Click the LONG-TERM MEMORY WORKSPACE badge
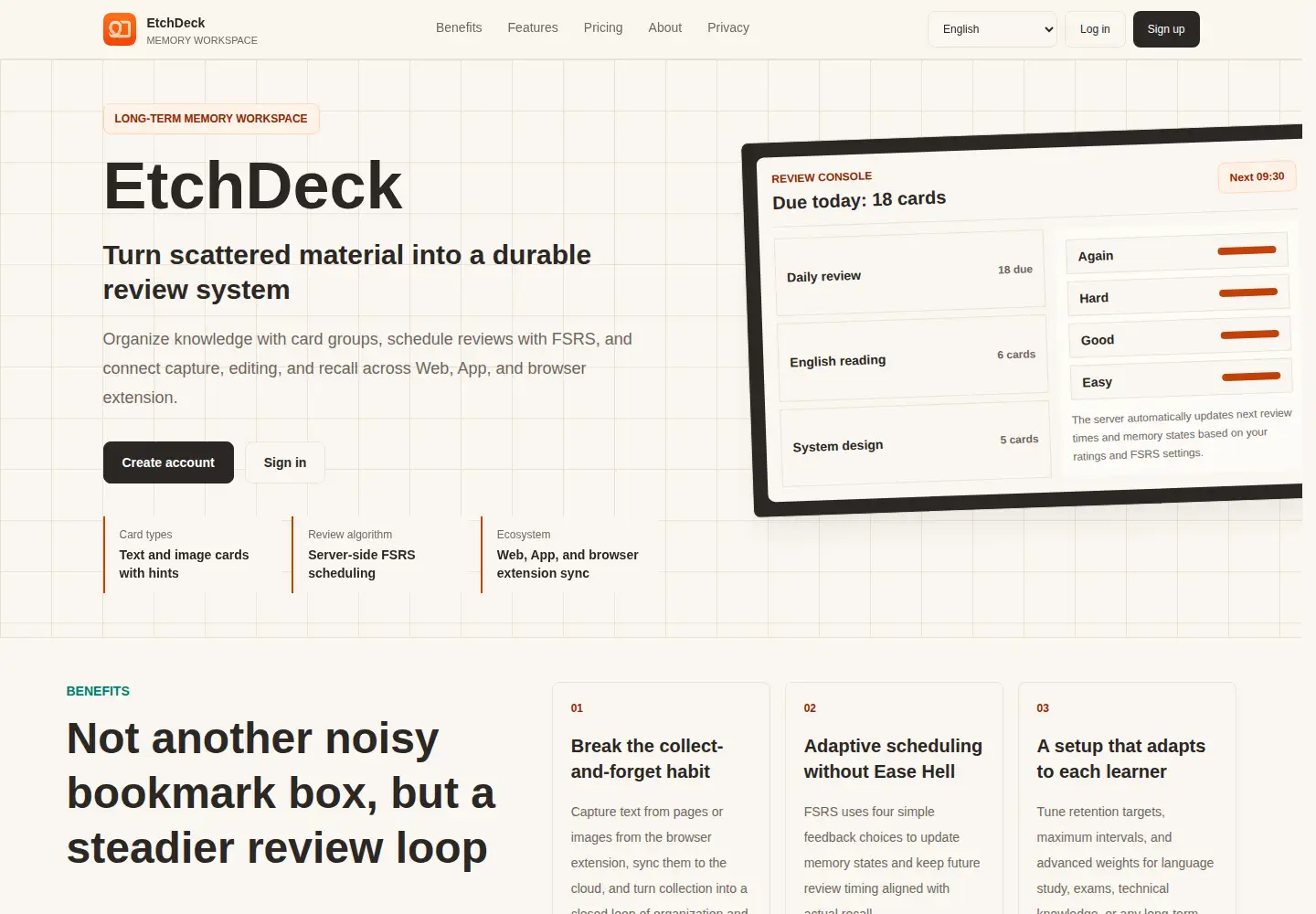 211,119
